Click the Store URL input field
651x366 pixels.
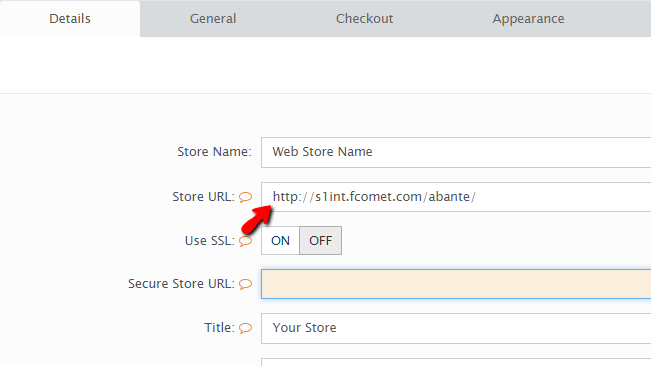(456, 197)
